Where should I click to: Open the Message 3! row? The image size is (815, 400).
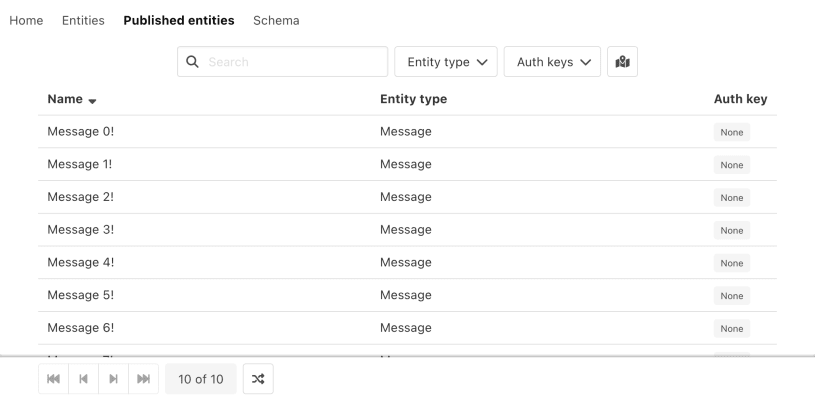click(x=81, y=229)
